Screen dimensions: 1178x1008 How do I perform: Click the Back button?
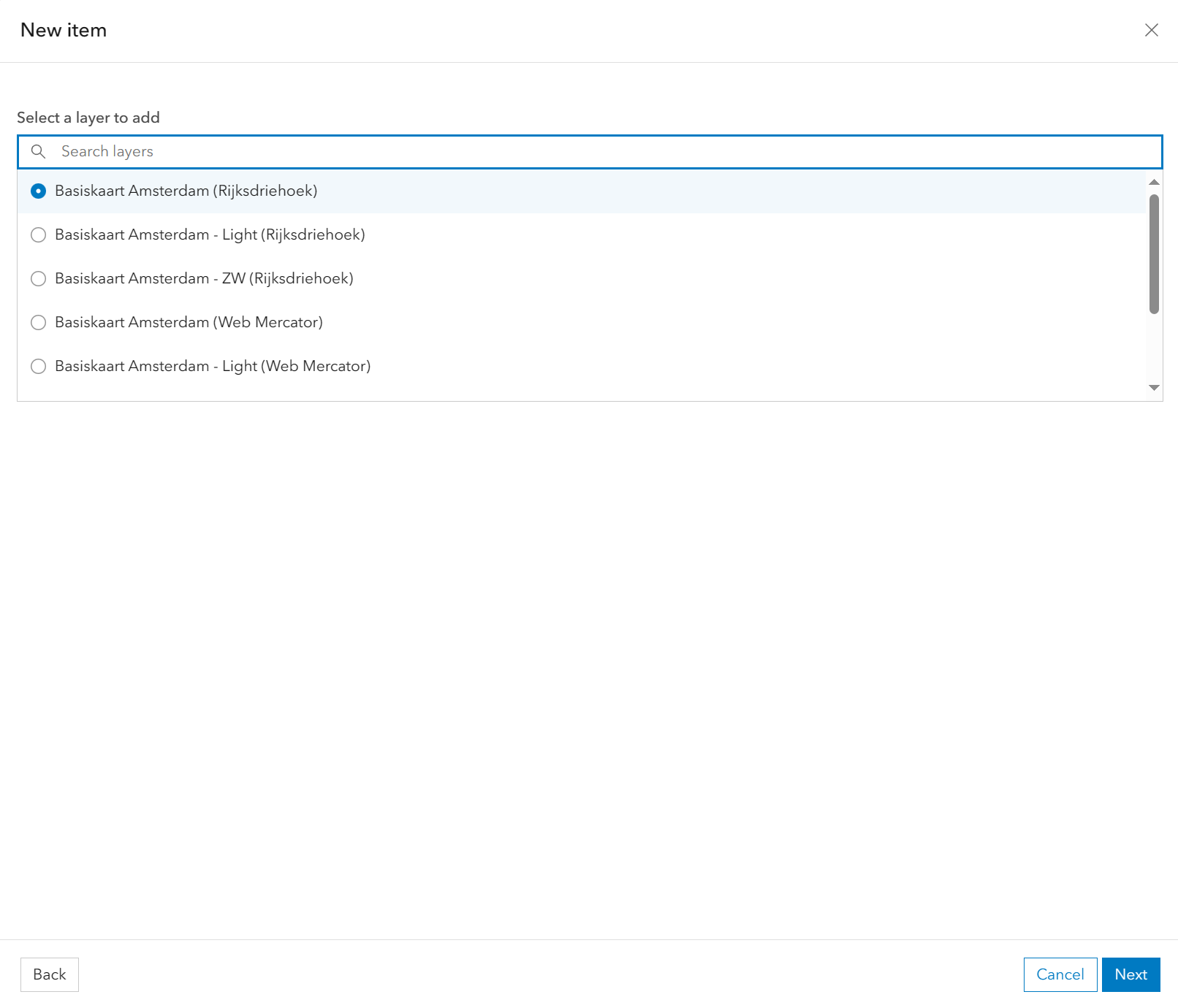49,974
